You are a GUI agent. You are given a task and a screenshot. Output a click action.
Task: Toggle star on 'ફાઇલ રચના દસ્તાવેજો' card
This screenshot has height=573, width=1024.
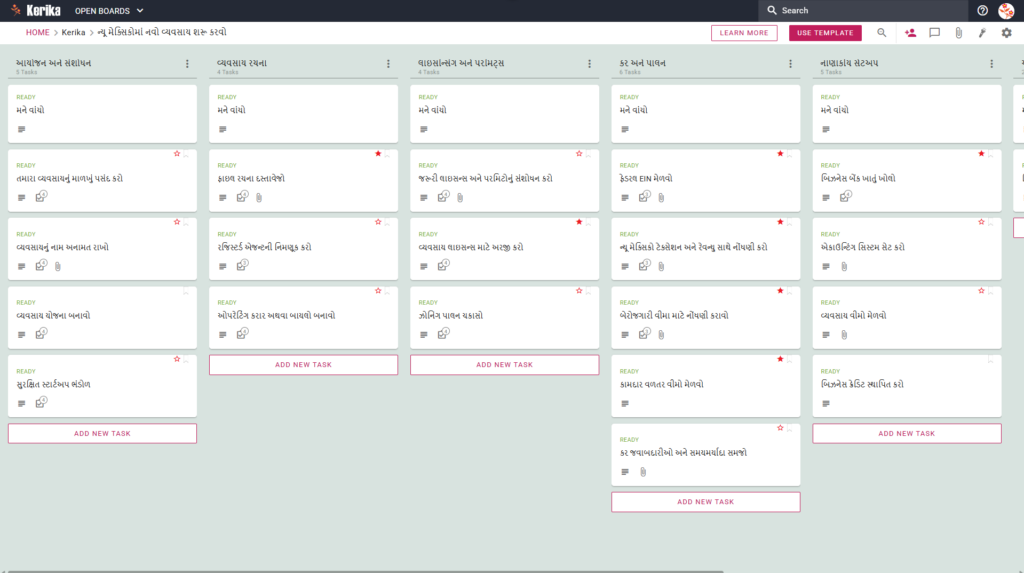(x=378, y=154)
